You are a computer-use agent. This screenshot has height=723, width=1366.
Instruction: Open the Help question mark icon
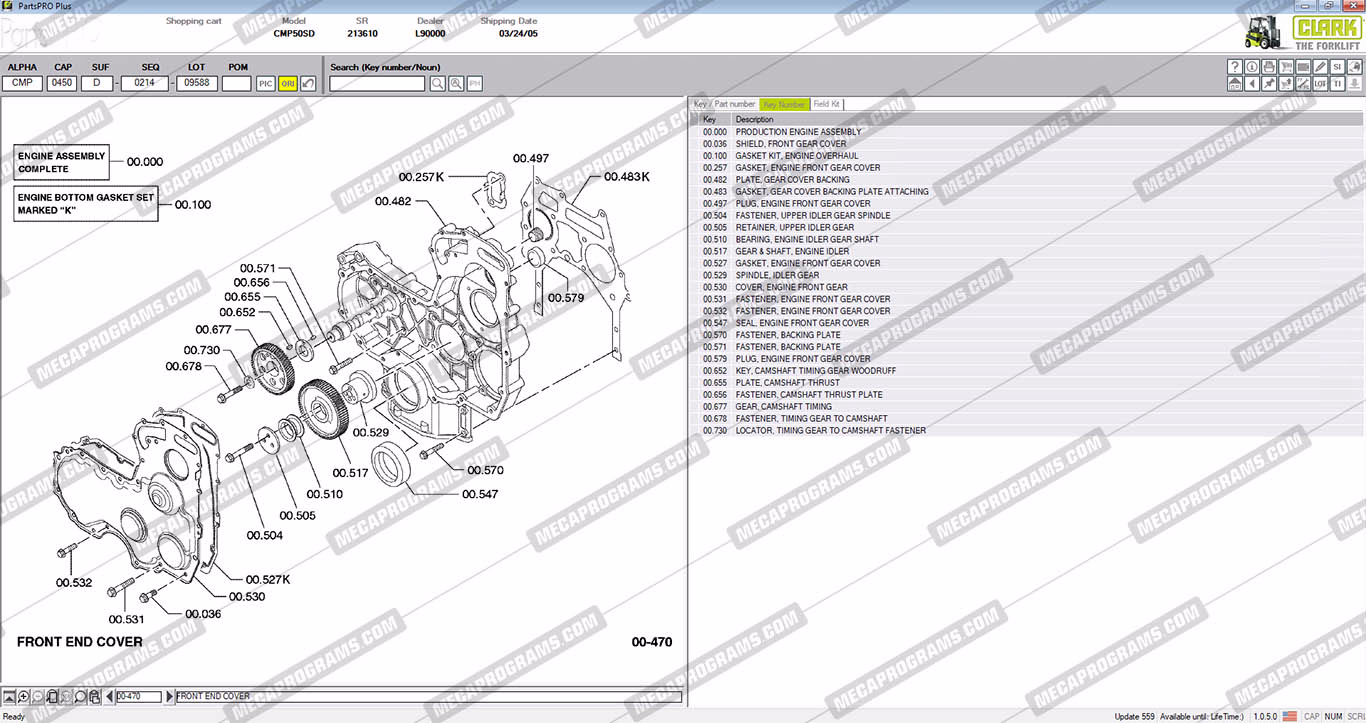pyautogui.click(x=1235, y=67)
